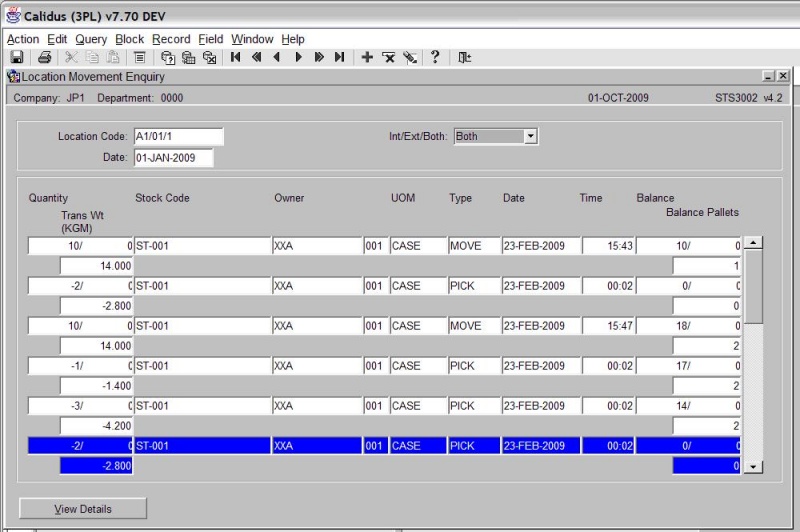Click the Calidus application title icon
800x532 pixels.
(x=13, y=15)
